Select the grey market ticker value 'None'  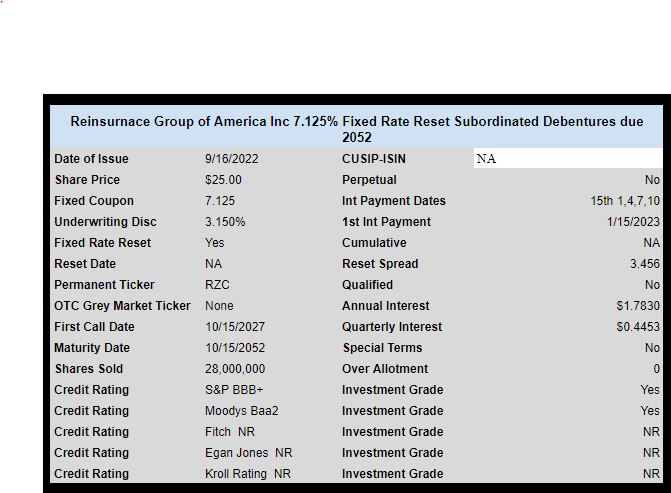(219, 306)
